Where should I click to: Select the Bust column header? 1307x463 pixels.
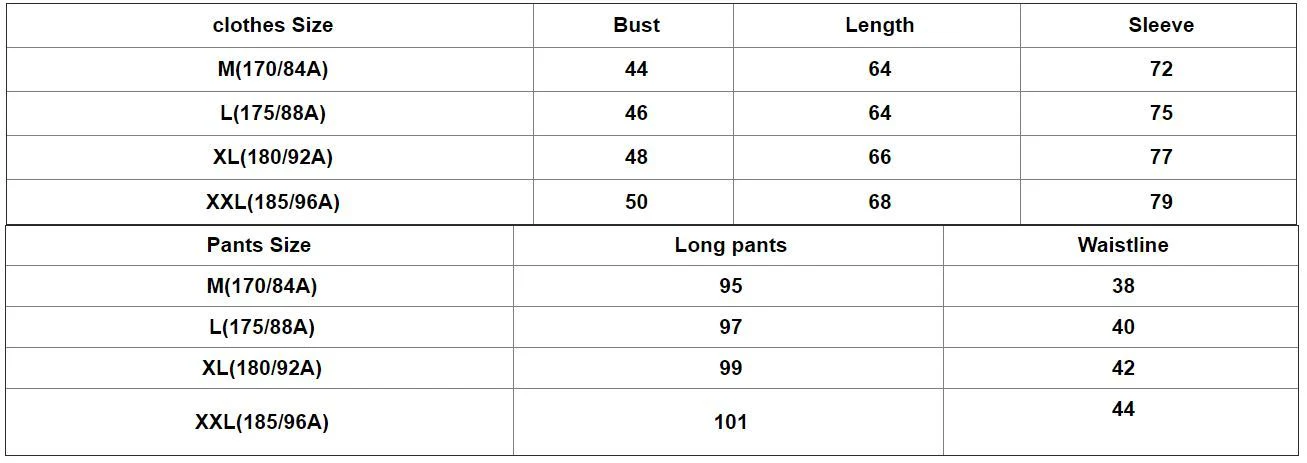pos(636,25)
